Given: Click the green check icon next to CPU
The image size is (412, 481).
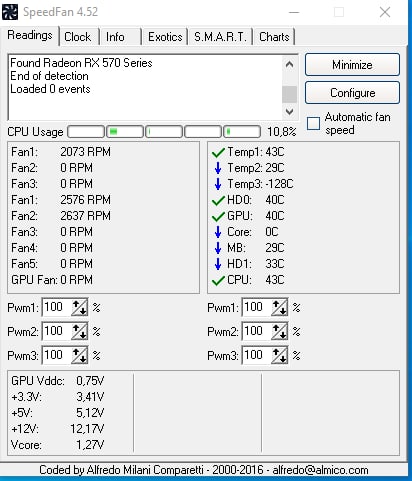Looking at the screenshot, I should click(x=218, y=281).
